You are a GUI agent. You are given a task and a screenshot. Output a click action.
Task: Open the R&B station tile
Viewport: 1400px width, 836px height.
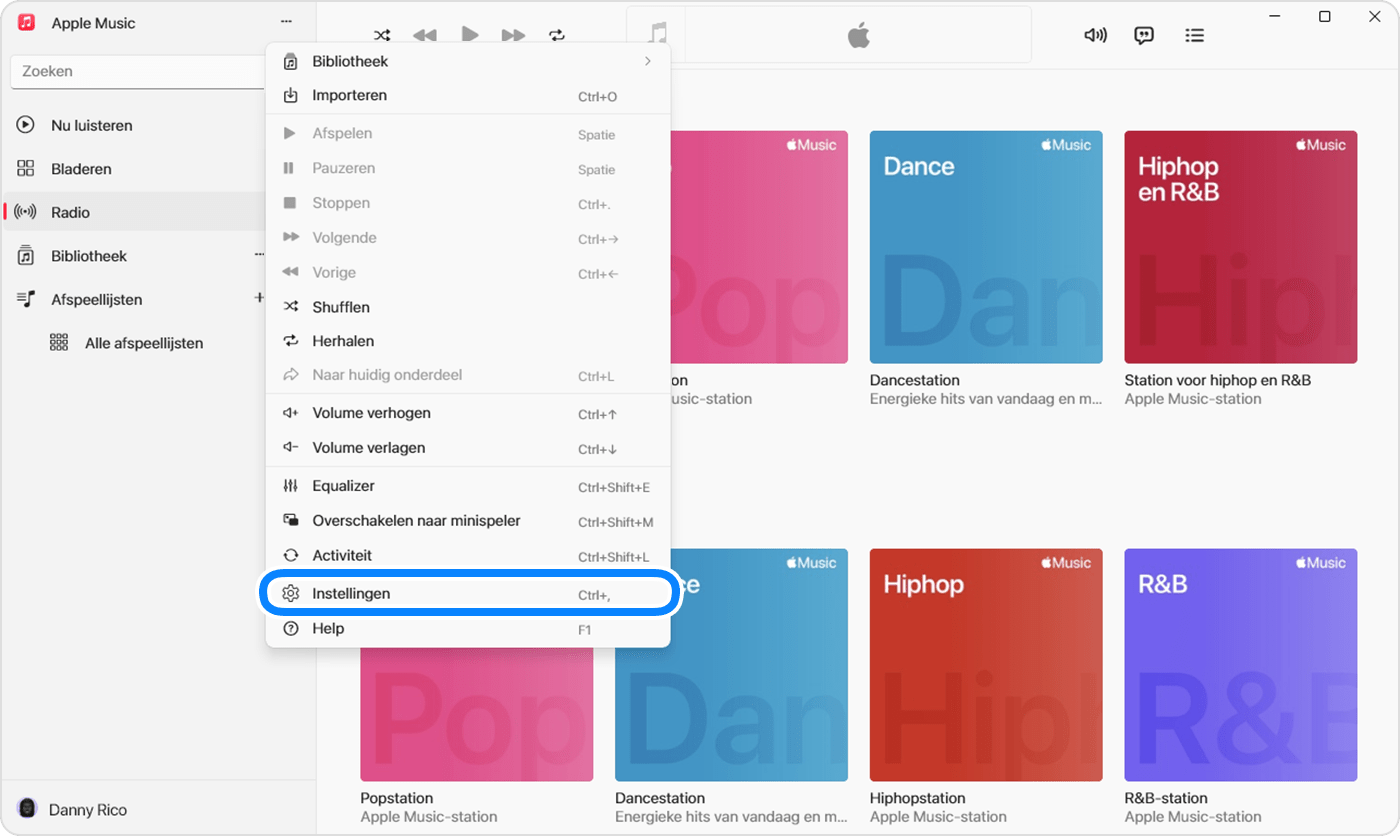pyautogui.click(x=1241, y=665)
